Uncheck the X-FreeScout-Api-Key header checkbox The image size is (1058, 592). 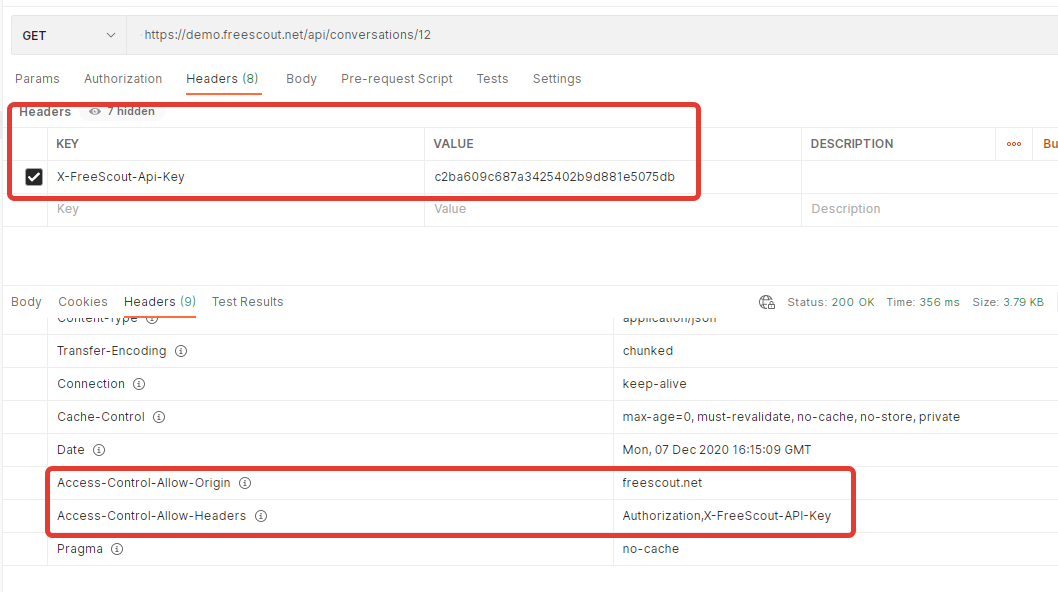coord(34,177)
